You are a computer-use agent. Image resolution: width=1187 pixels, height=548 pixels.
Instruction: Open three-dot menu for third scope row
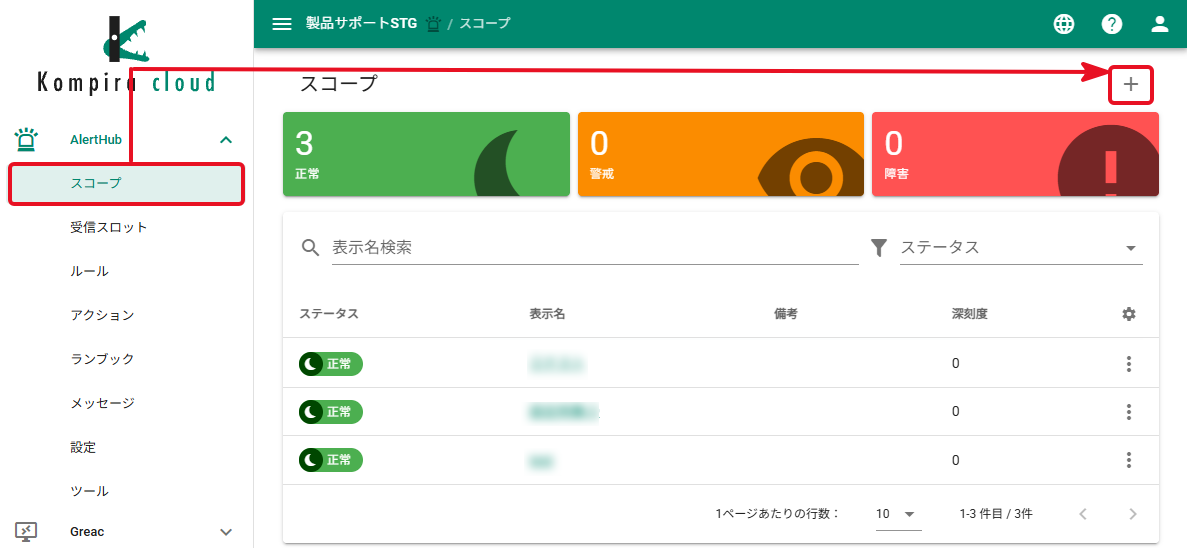click(x=1129, y=460)
